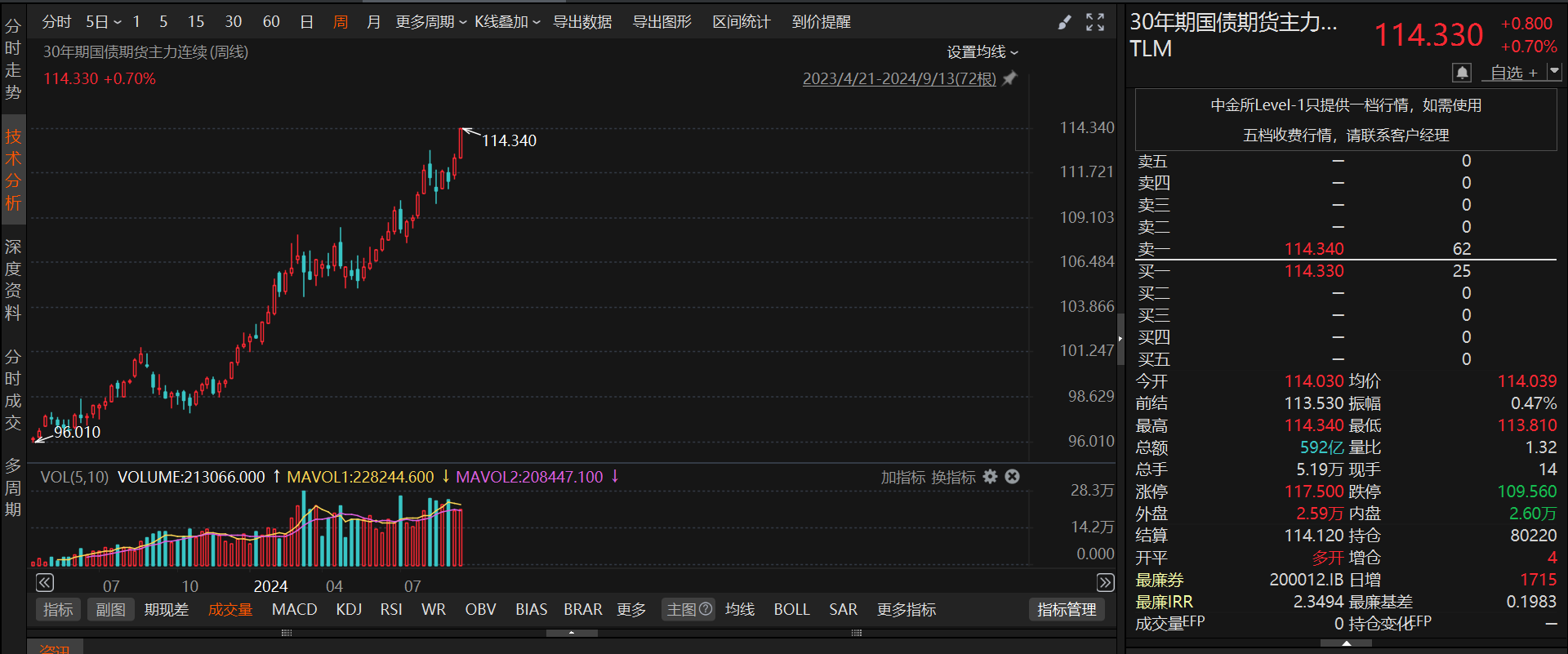Open the 设置均线 dropdown
Image resolution: width=1568 pixels, height=654 pixels.
(x=982, y=52)
